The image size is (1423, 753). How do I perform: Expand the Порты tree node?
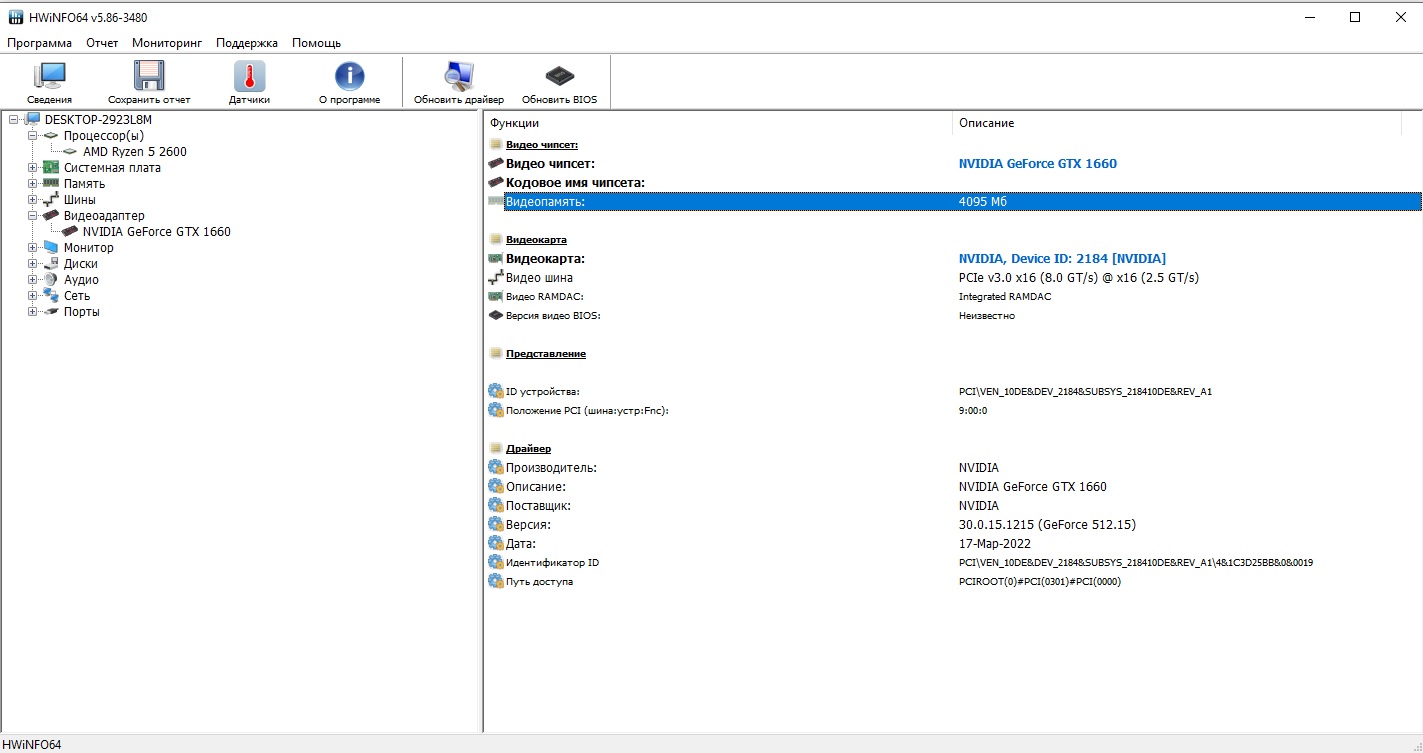[33, 312]
